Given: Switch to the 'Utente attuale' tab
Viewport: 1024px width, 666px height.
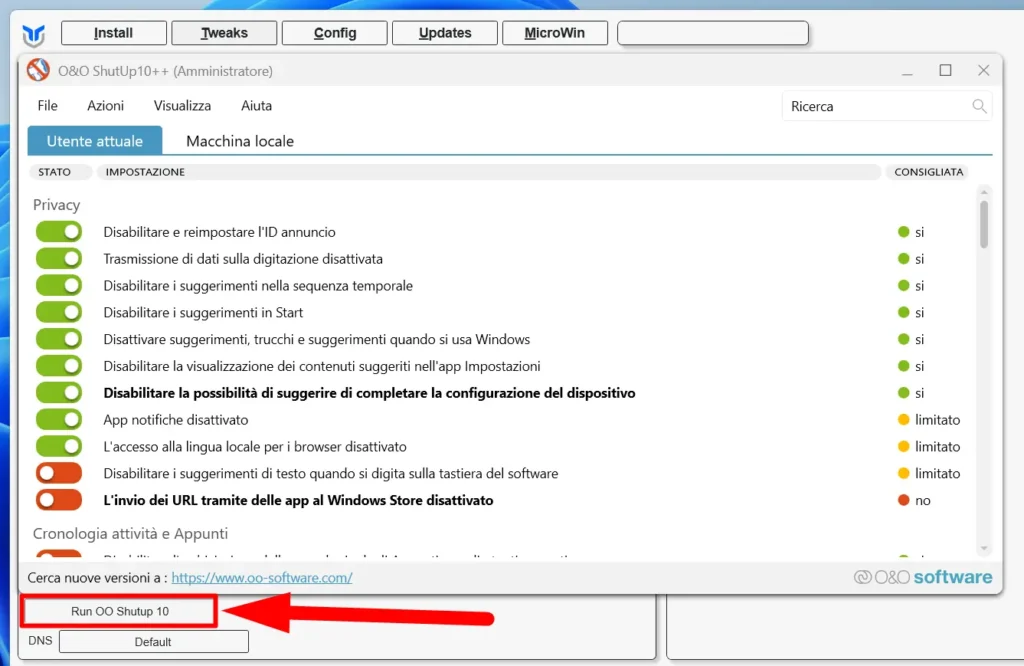Looking at the screenshot, I should [95, 140].
